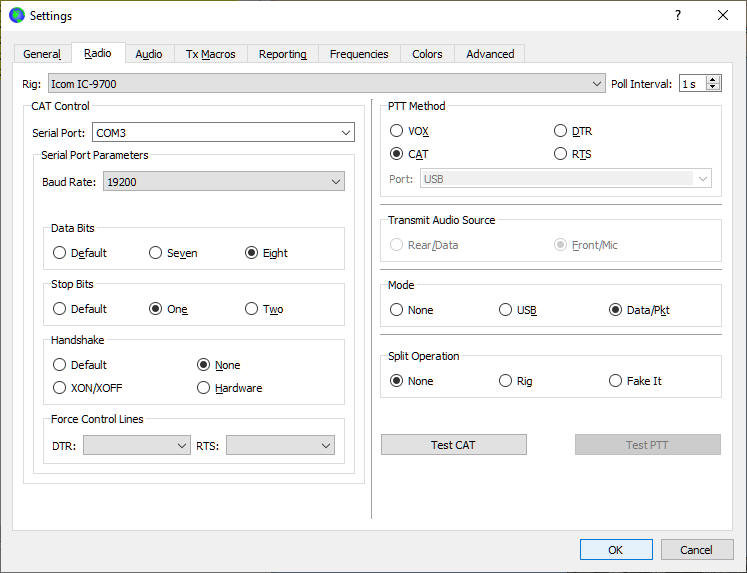
Task: Click the Cancel button
Action: pos(696,550)
